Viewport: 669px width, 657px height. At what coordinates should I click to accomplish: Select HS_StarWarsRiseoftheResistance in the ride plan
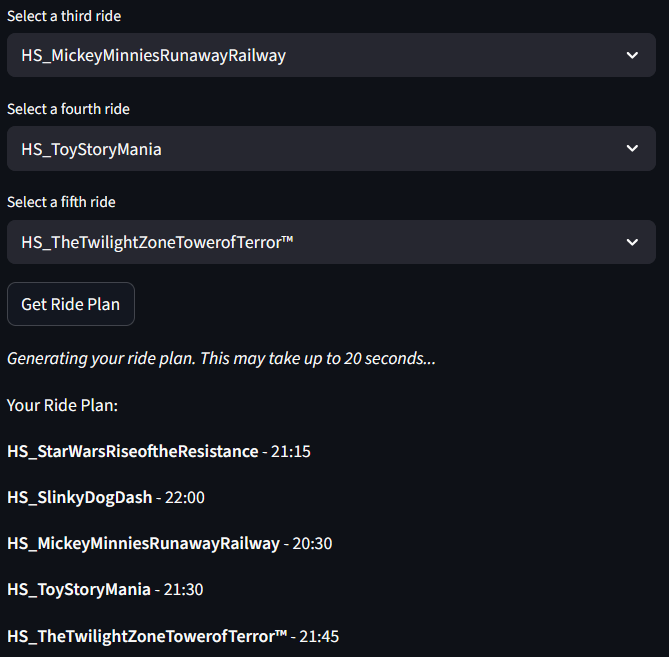(132, 451)
